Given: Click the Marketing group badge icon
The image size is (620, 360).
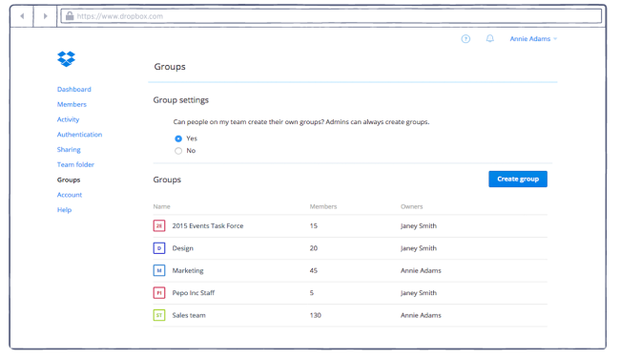Looking at the screenshot, I should tap(159, 271).
